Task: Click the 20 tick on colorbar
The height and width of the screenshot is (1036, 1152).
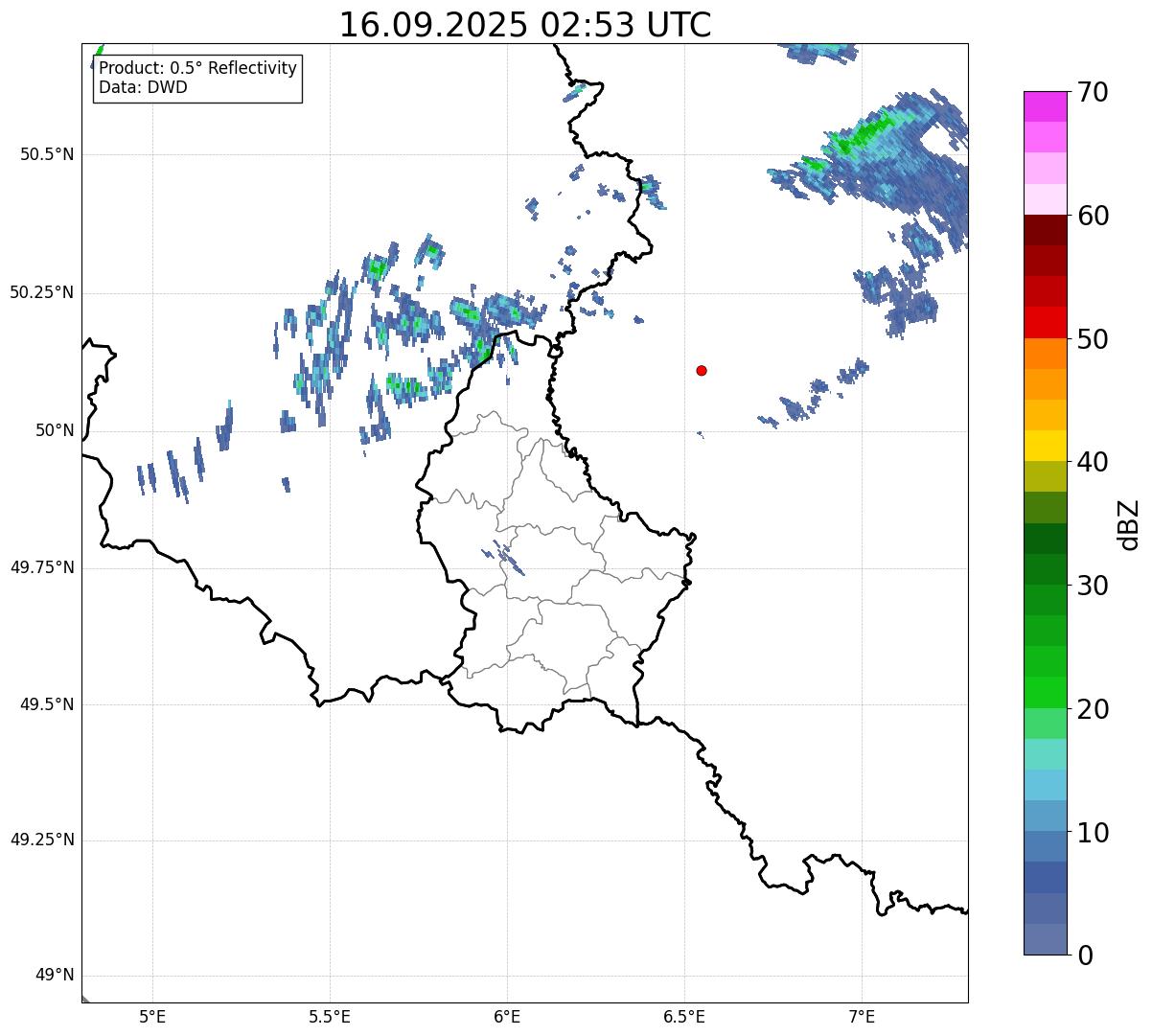Action: (x=1092, y=709)
